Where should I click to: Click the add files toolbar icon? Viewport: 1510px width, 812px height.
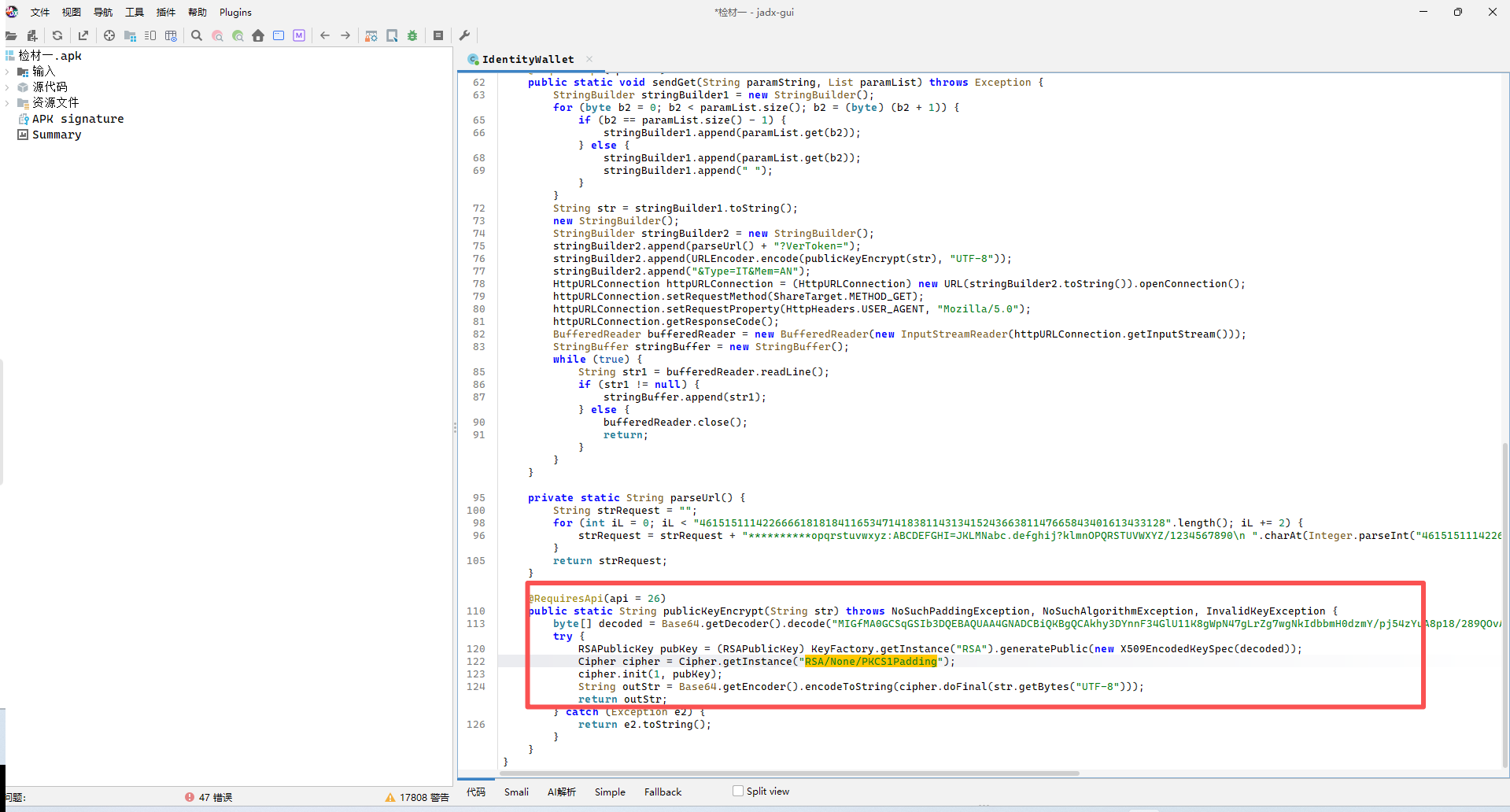[x=32, y=35]
